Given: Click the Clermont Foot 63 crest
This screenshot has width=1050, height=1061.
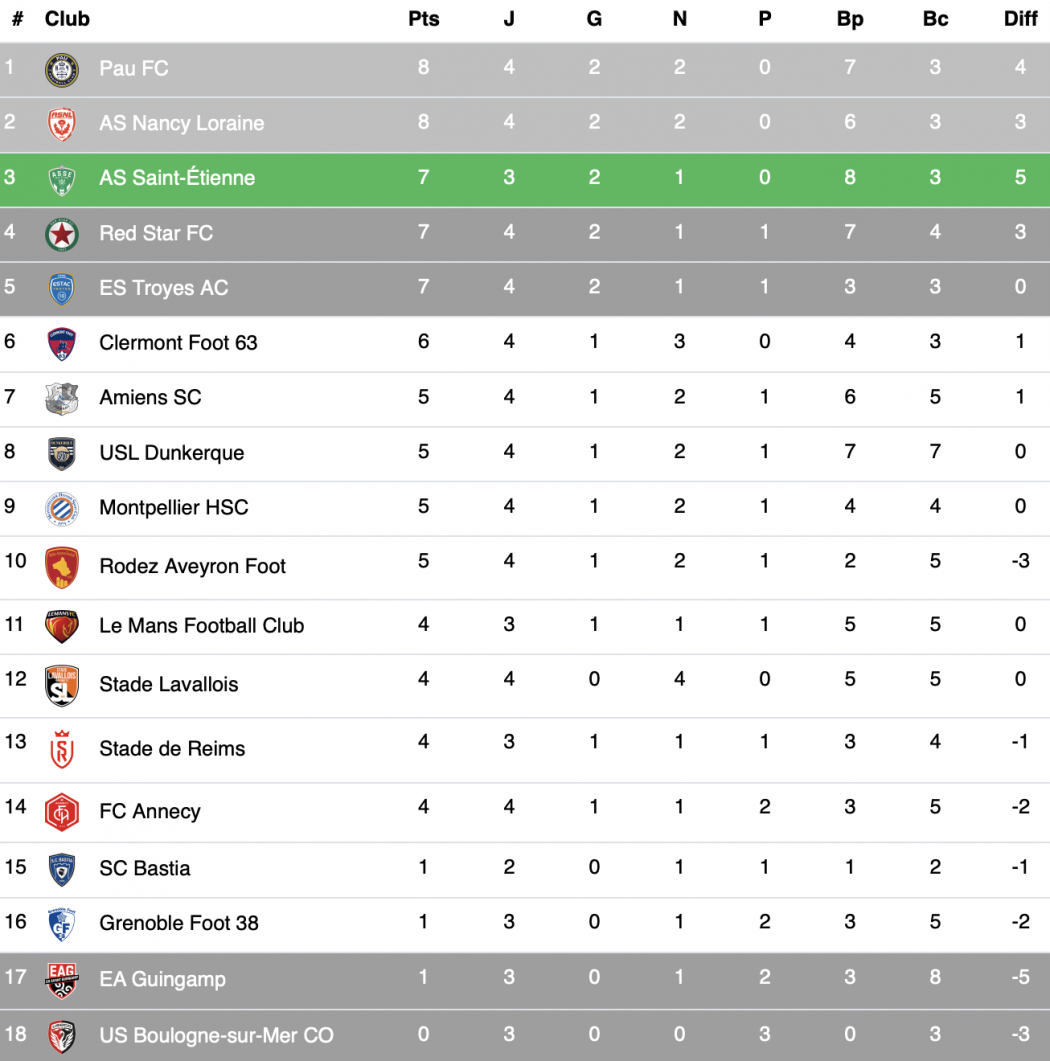Looking at the screenshot, I should coord(62,344).
